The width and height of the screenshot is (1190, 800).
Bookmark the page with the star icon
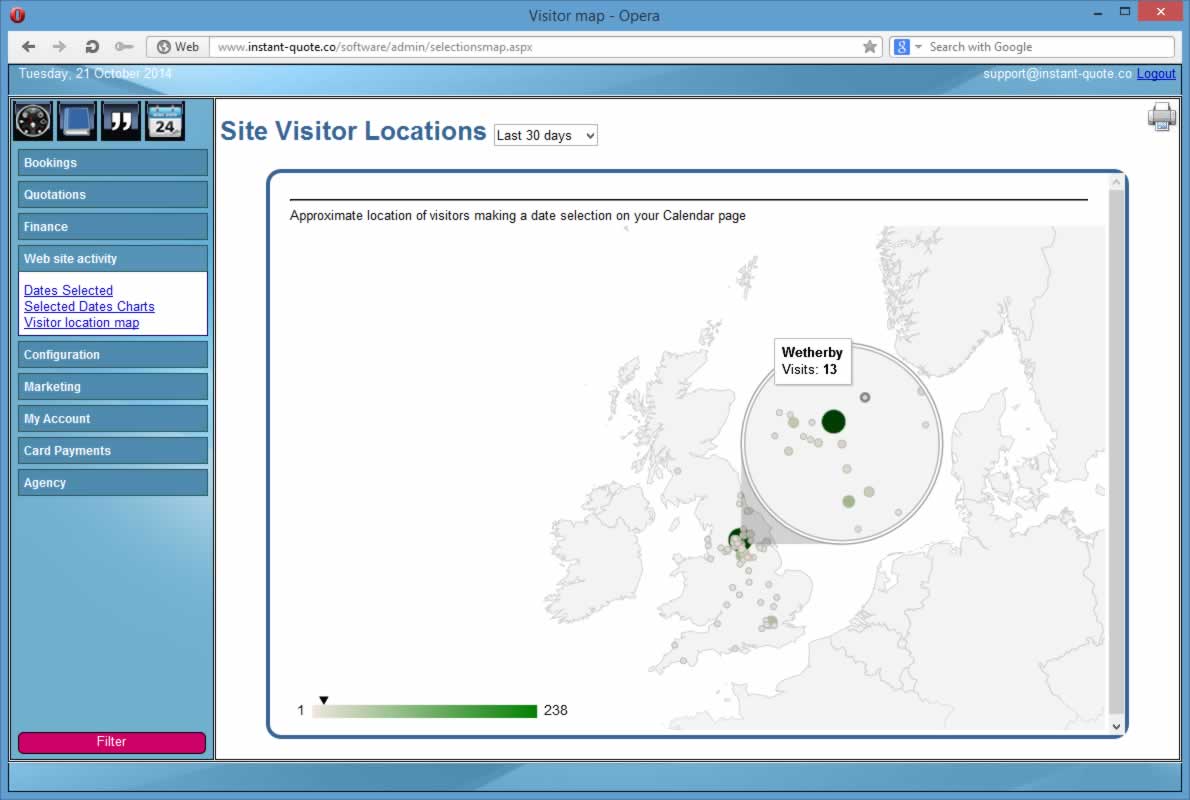click(870, 47)
